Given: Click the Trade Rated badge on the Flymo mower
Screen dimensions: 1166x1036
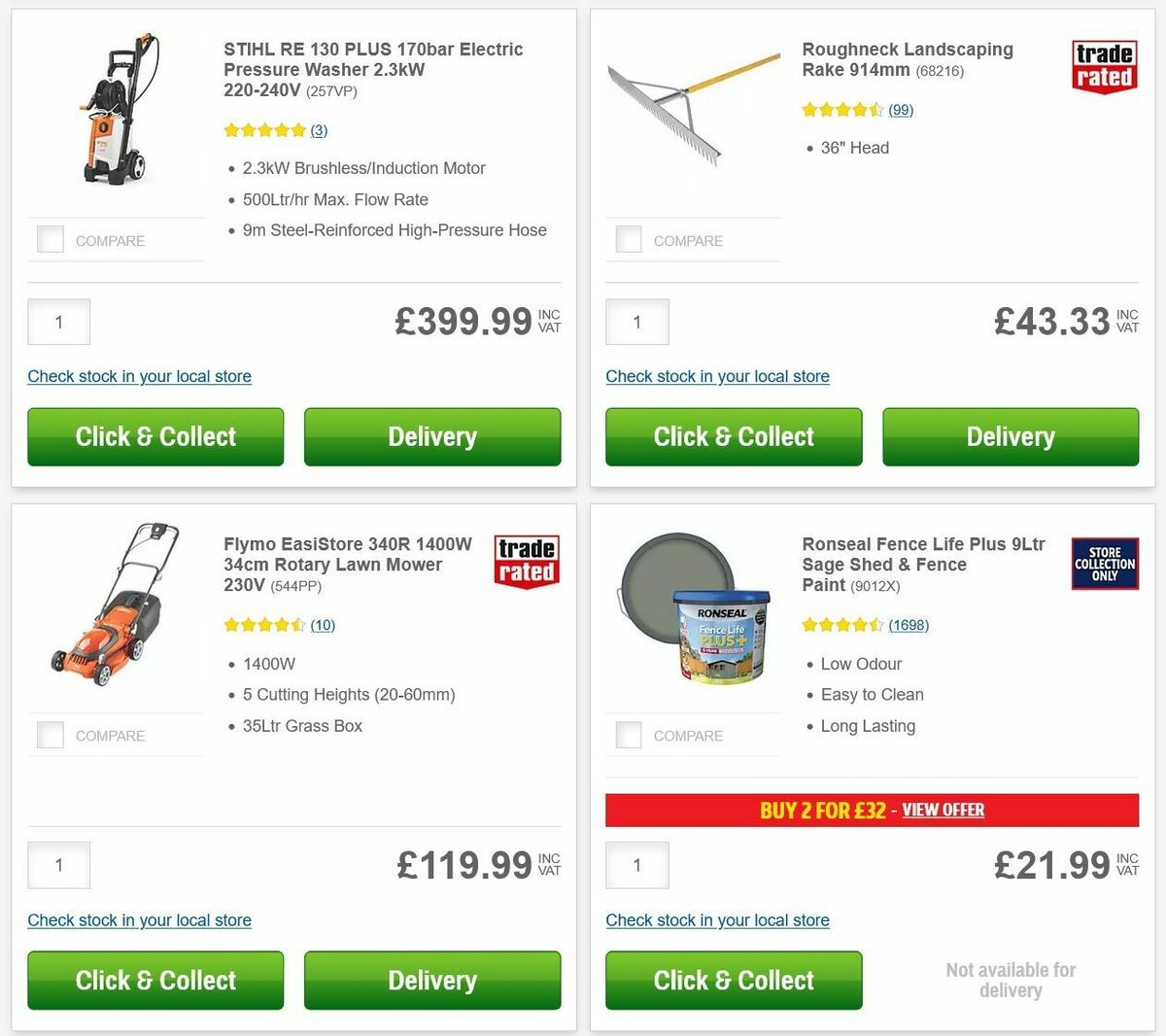Looking at the screenshot, I should click(x=526, y=565).
